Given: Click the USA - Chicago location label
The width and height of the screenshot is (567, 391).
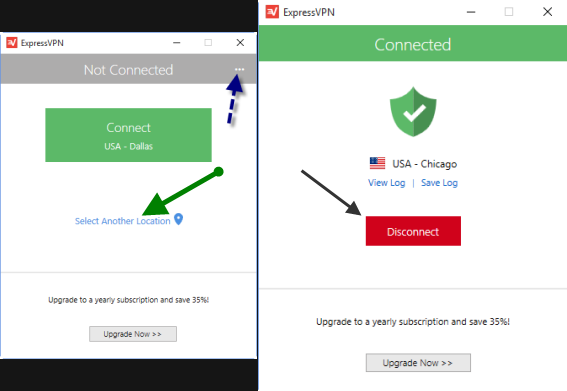Looking at the screenshot, I should pos(425,164).
